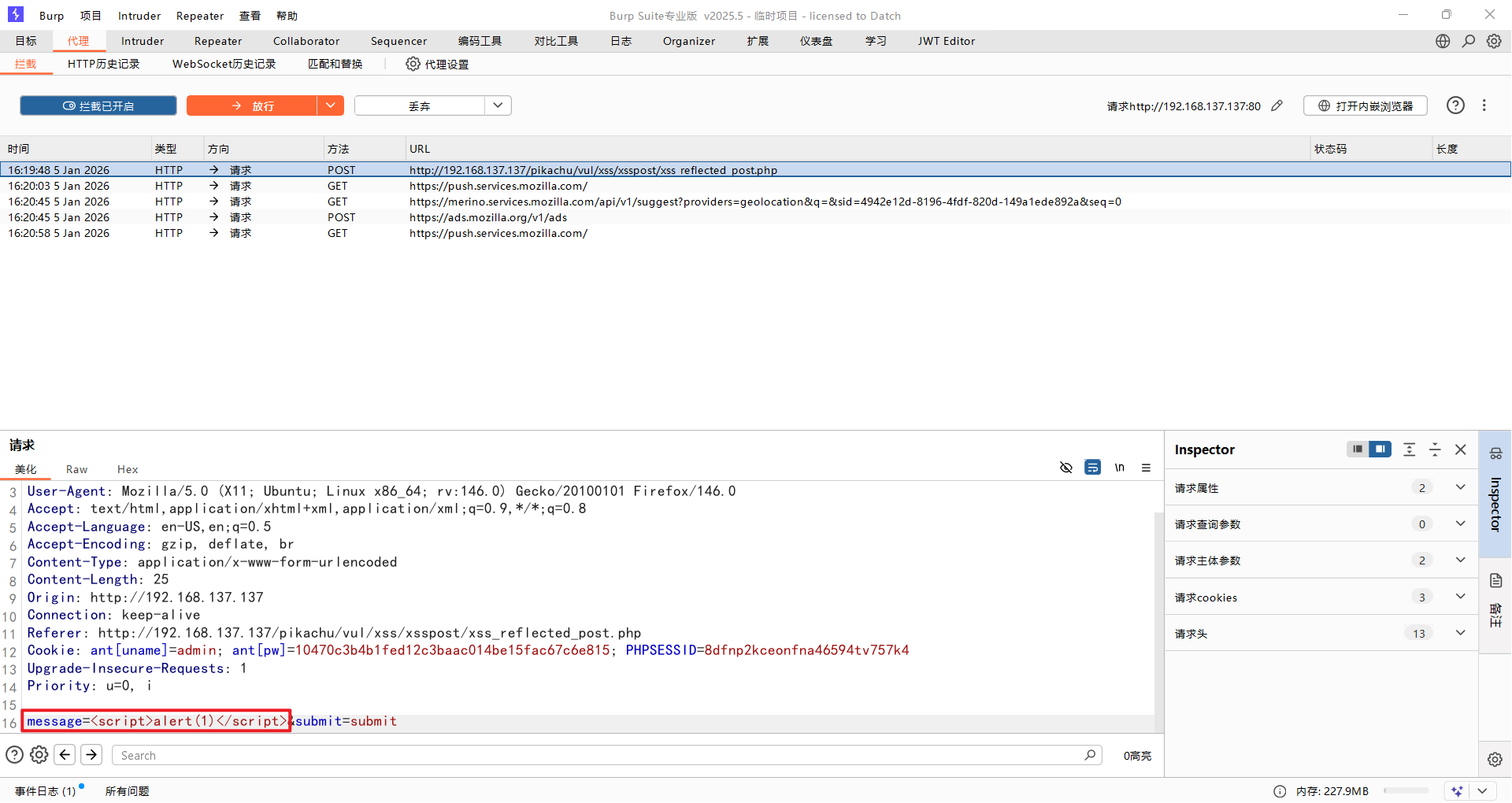Collapse all Inspector sections
The image size is (1512, 803).
[1435, 450]
